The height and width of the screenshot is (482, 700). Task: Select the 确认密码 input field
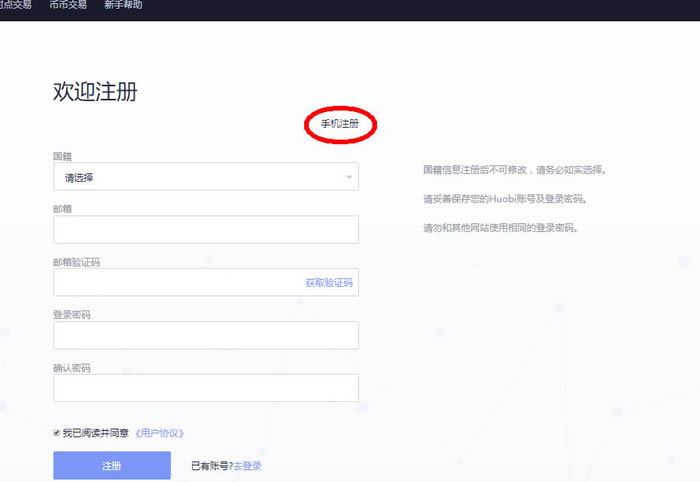point(205,388)
